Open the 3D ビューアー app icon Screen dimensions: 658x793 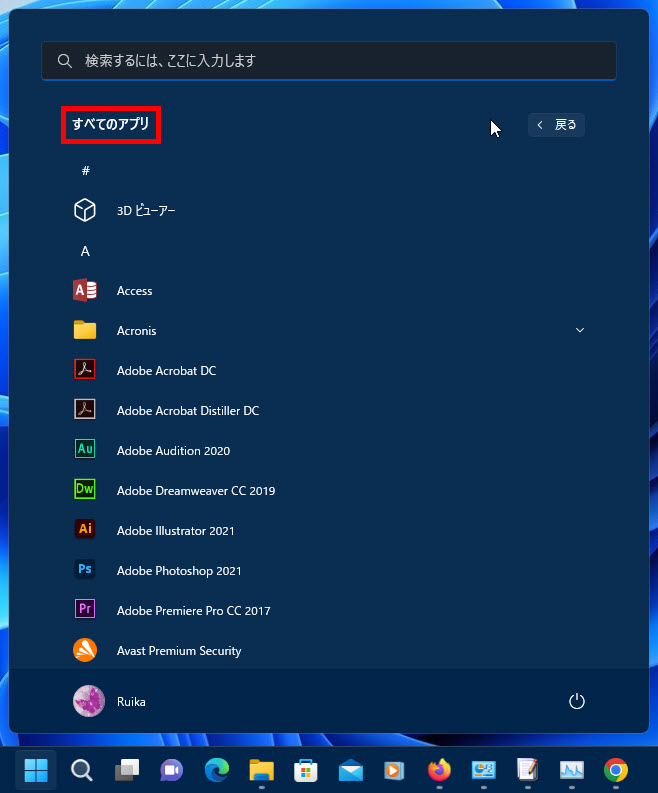(85, 211)
